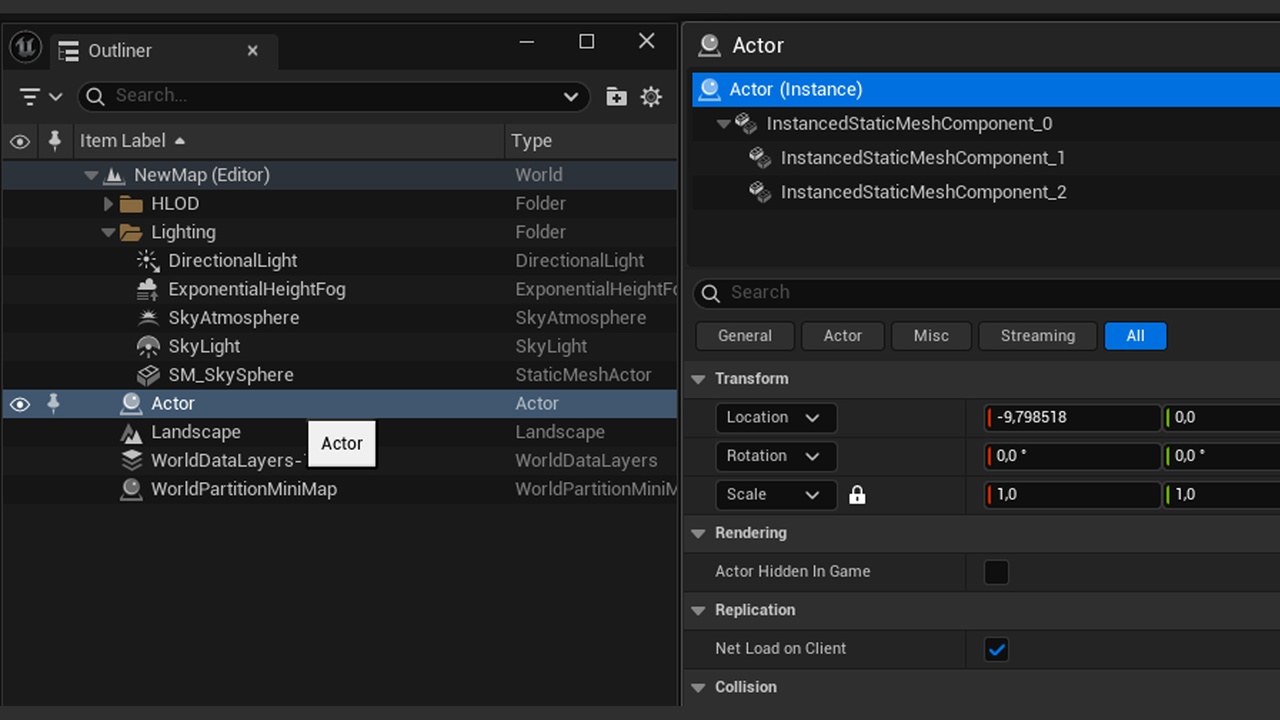
Task: Click the Unreal Engine logo icon
Action: 25,47
